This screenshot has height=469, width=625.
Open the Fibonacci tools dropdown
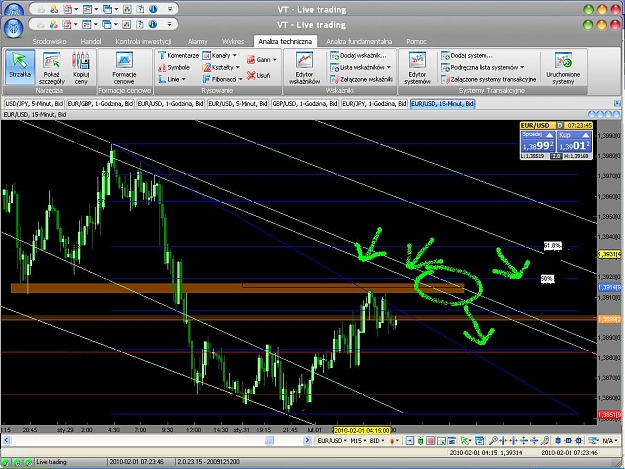click(x=222, y=79)
